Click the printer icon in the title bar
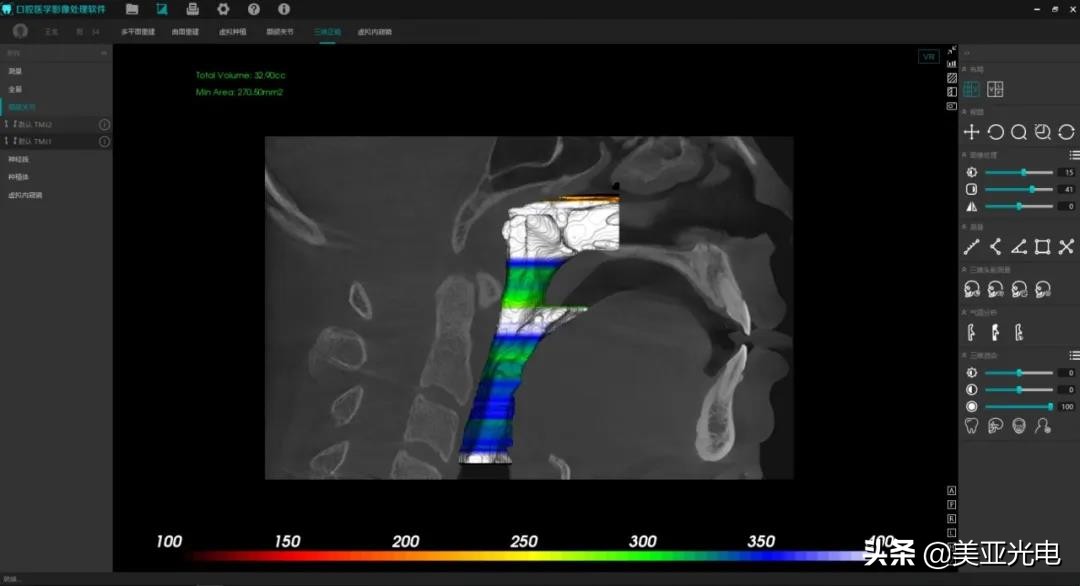The height and width of the screenshot is (586, 1080). point(192,9)
